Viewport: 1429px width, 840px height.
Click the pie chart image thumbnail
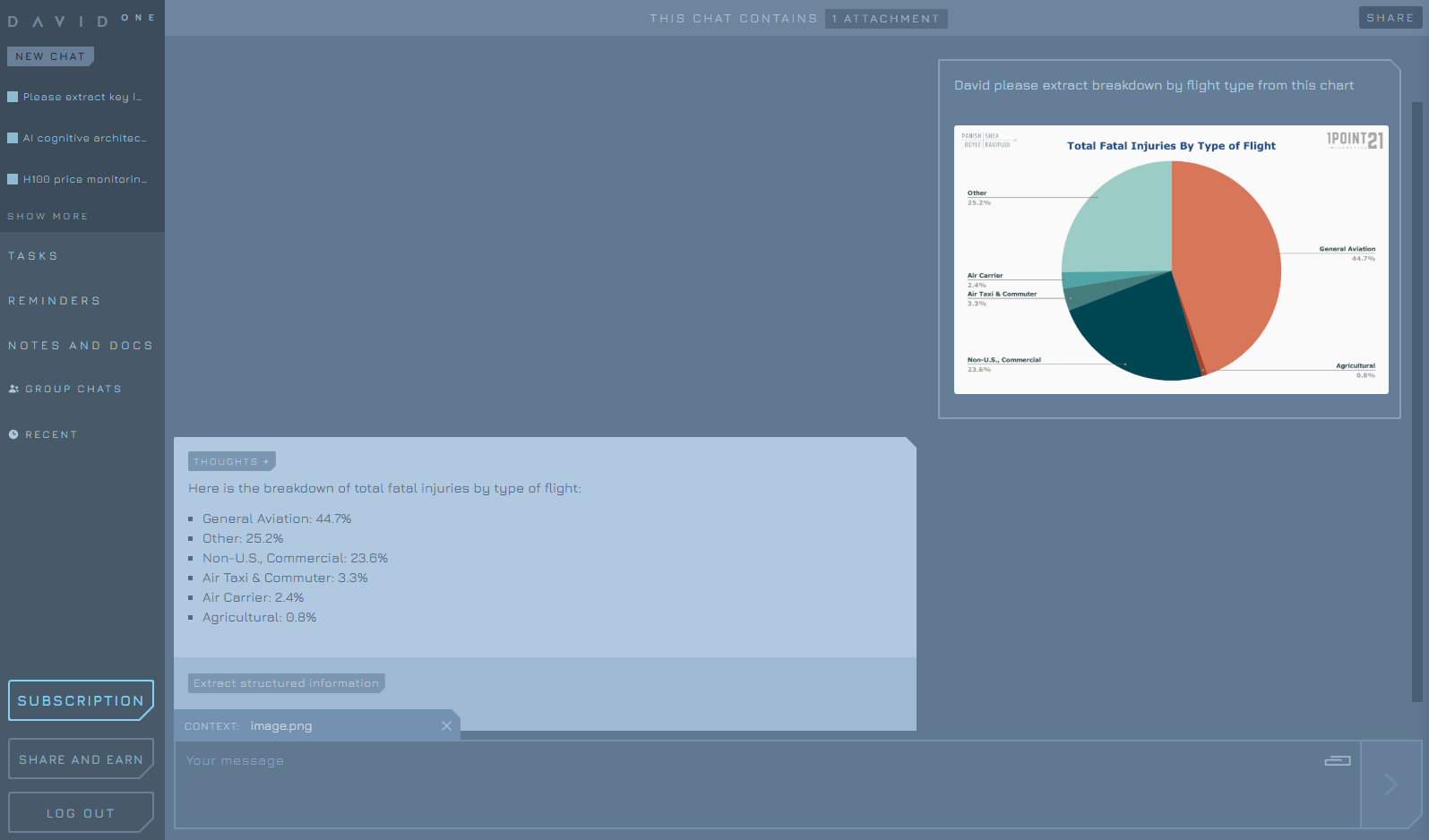point(1170,260)
